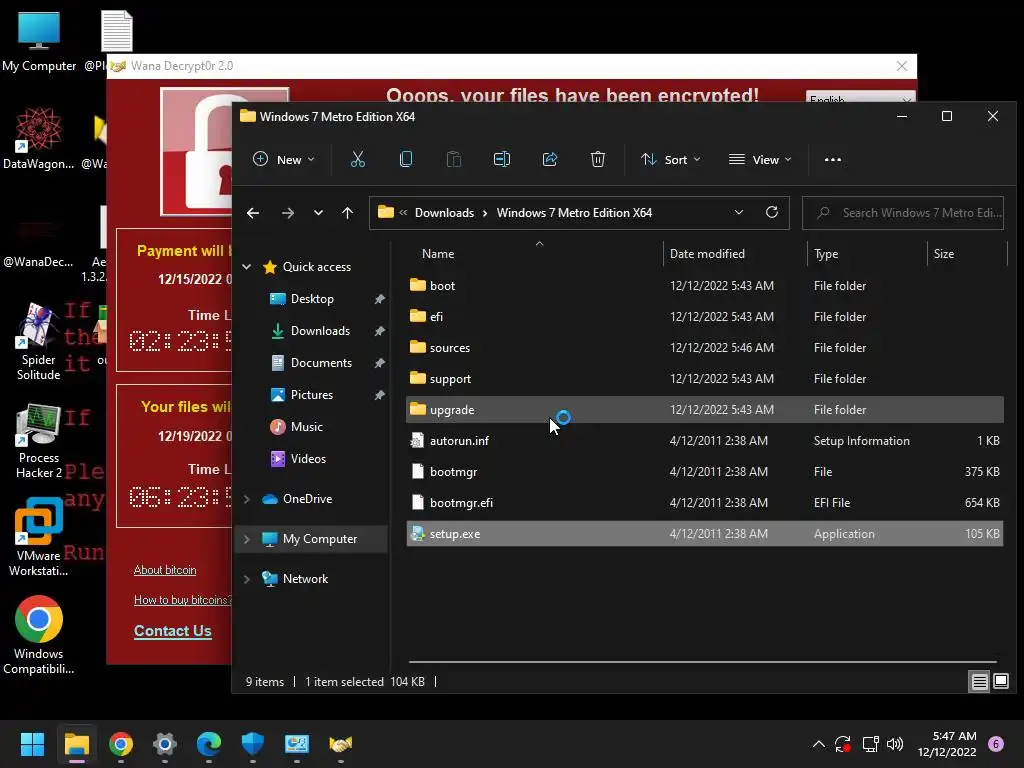Click the network icon in system tray
The width and height of the screenshot is (1024, 768).
pyautogui.click(x=870, y=744)
